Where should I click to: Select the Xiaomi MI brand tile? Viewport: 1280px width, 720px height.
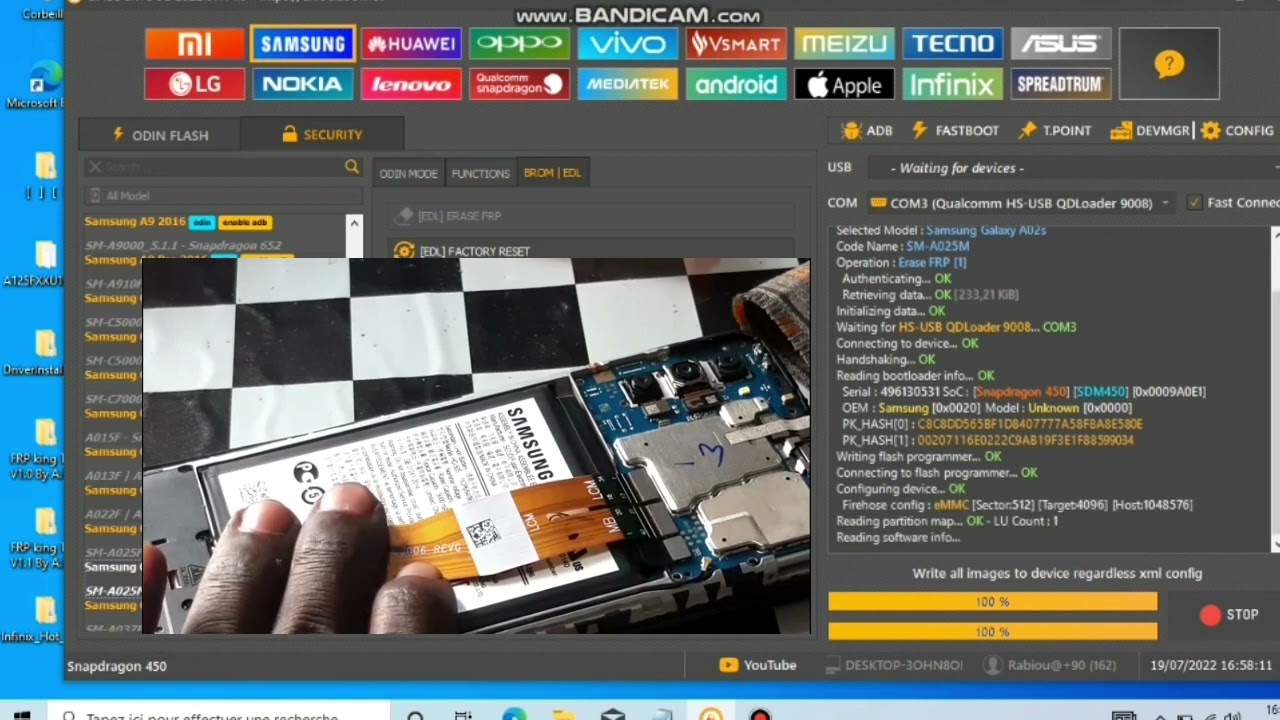pos(195,43)
